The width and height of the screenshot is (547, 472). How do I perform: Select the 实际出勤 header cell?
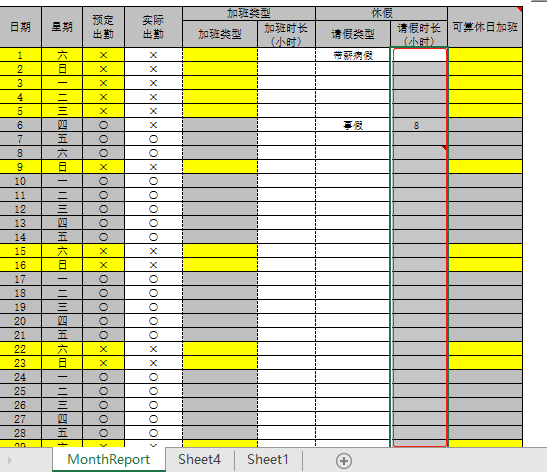point(153,27)
